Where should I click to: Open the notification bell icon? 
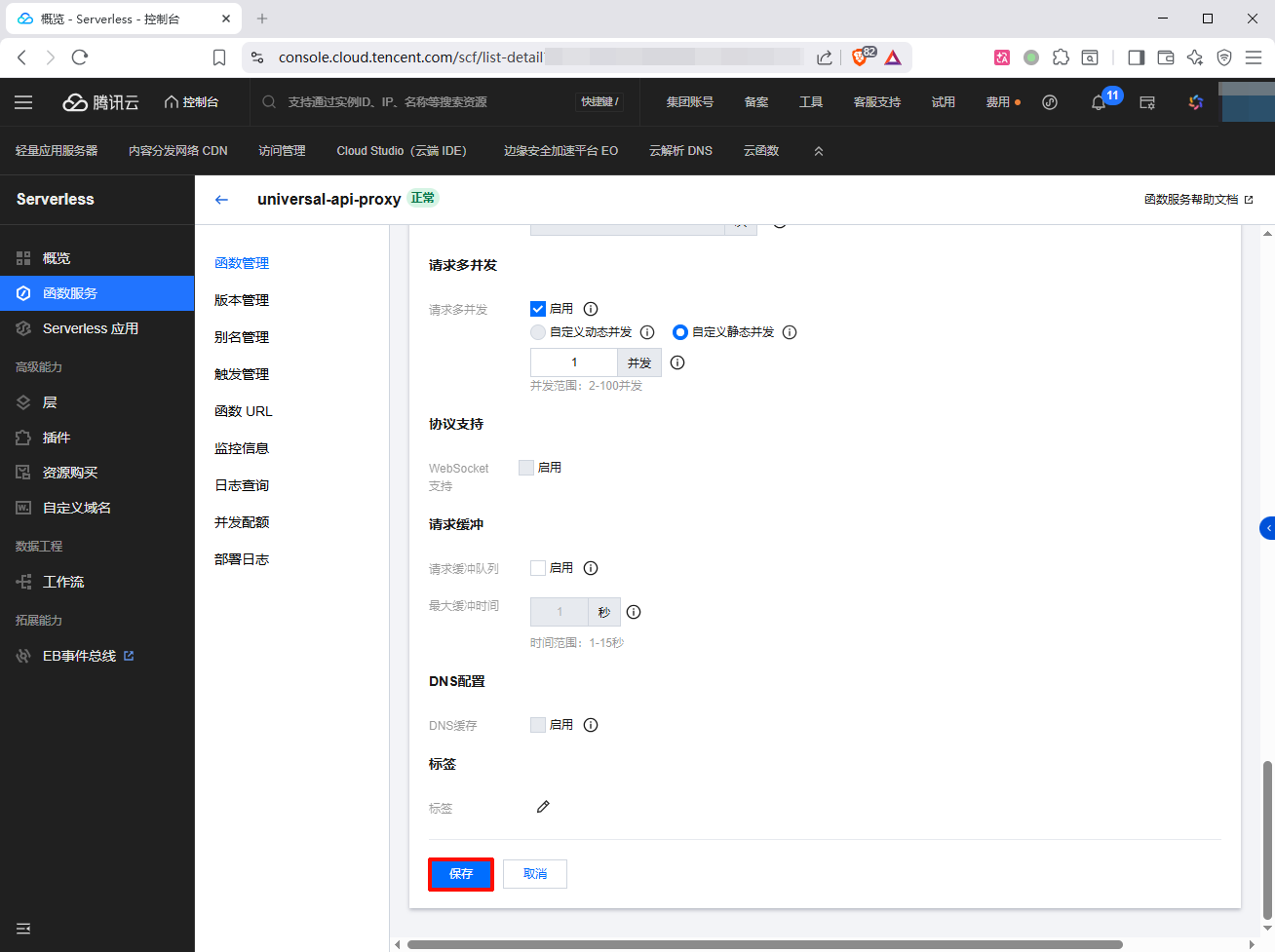coord(1099,102)
